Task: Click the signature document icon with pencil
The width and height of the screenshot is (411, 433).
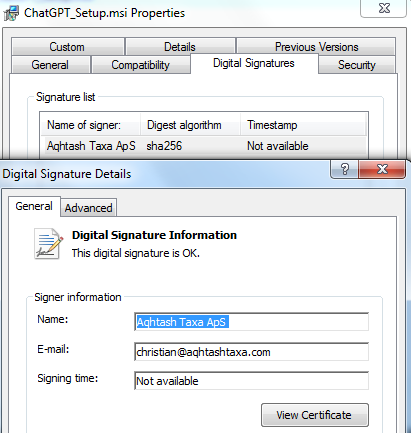Action: click(49, 244)
